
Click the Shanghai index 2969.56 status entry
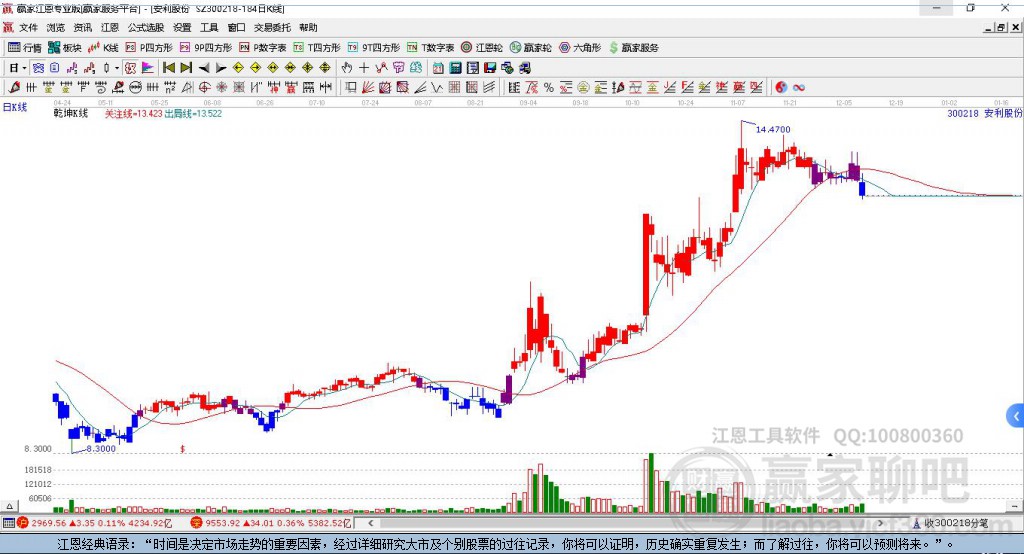95,523
